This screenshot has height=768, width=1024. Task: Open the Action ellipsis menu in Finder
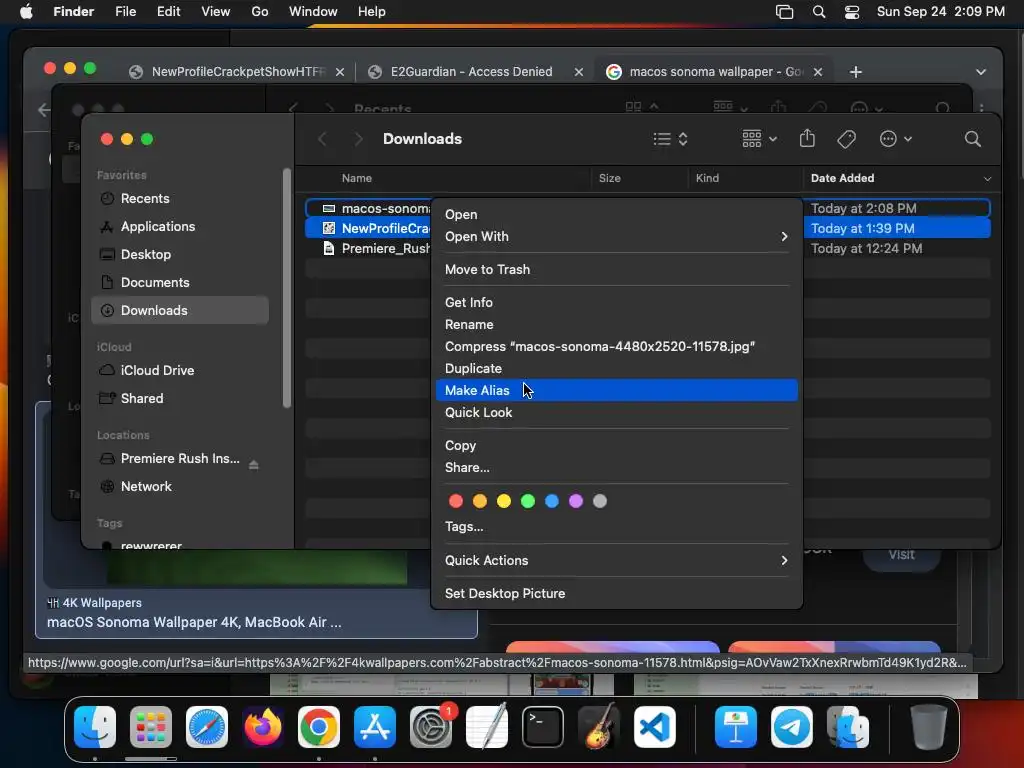[895, 139]
